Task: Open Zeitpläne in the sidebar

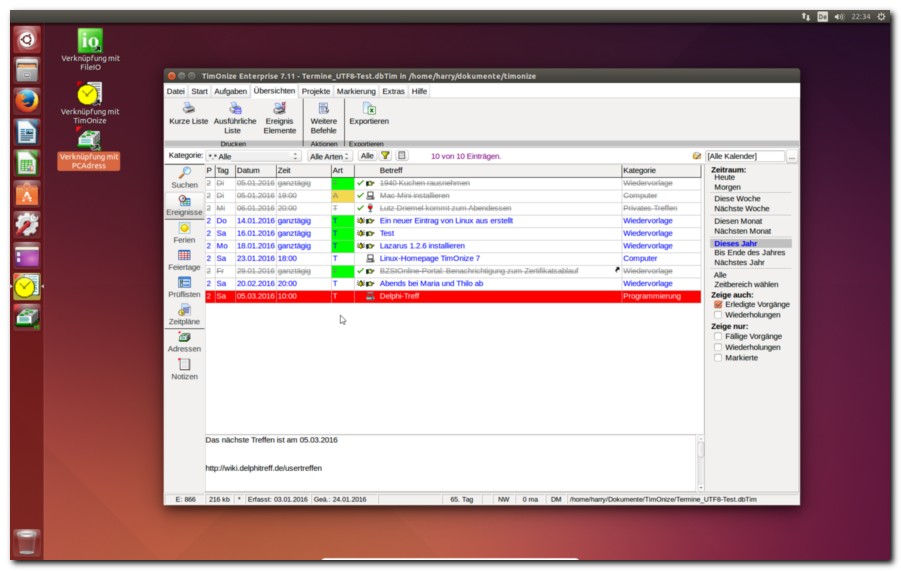Action: [x=184, y=315]
